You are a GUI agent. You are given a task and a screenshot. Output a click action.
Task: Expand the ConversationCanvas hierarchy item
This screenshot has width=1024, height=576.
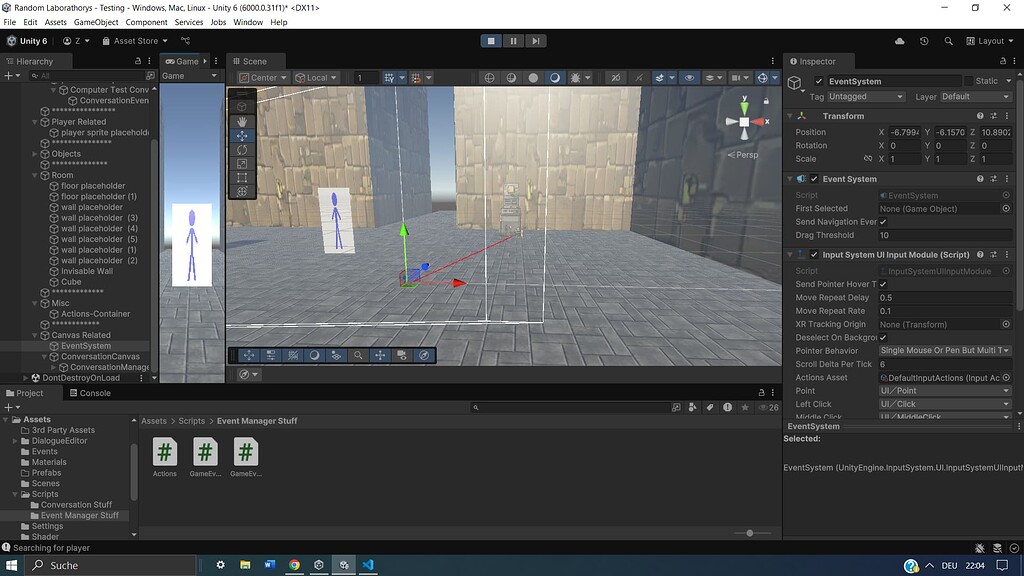42,356
